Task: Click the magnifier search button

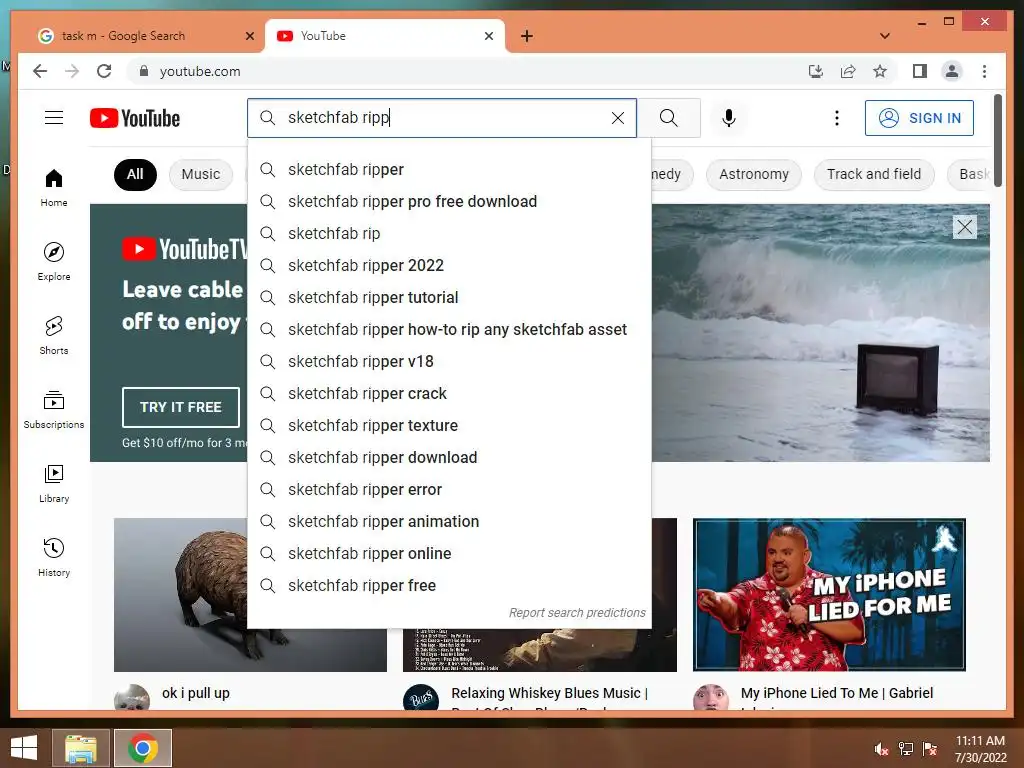Action: click(669, 118)
